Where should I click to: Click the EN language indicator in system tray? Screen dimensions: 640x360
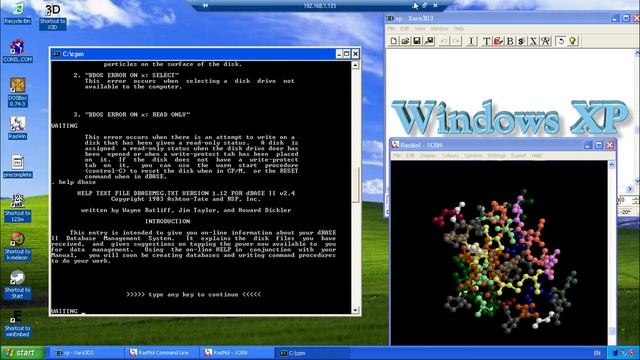point(597,353)
